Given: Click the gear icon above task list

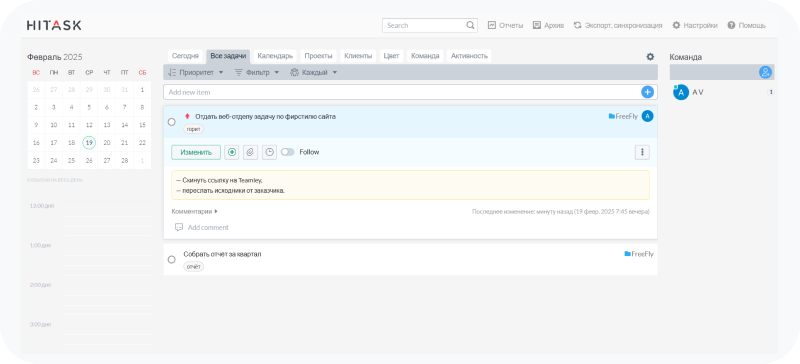Looking at the screenshot, I should [650, 57].
